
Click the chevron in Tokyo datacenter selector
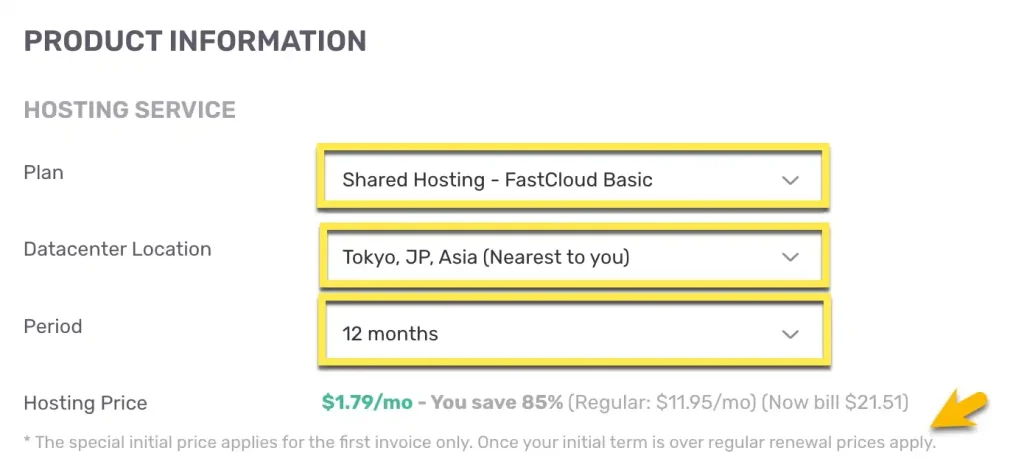pos(790,257)
